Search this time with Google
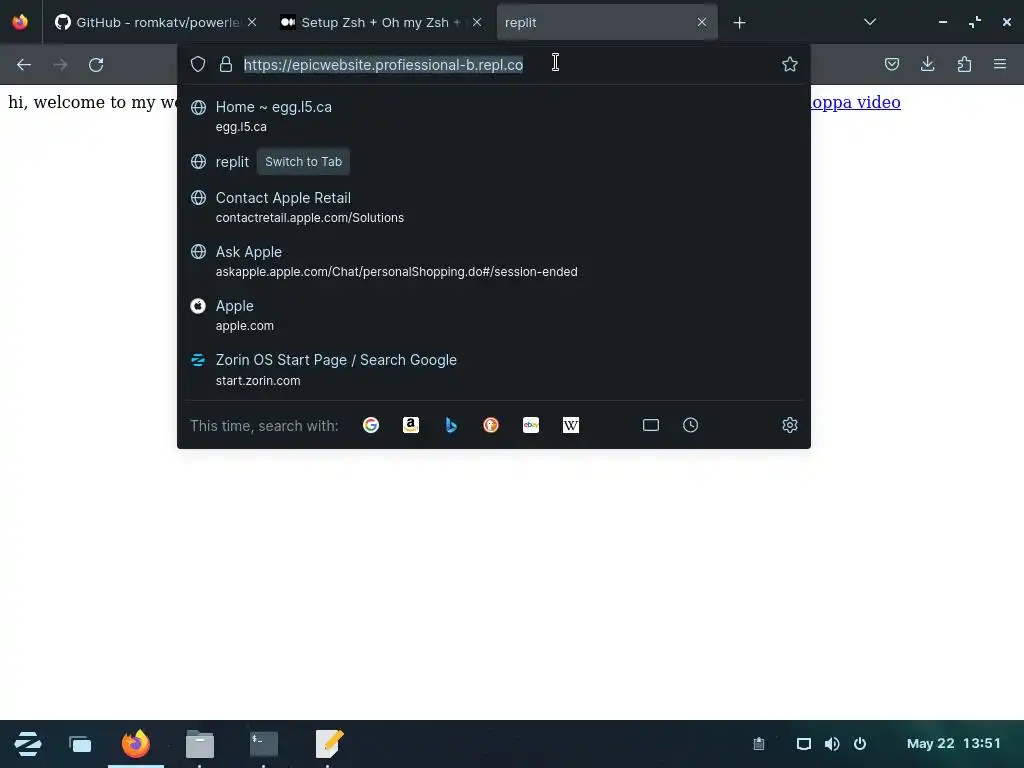 [x=371, y=425]
